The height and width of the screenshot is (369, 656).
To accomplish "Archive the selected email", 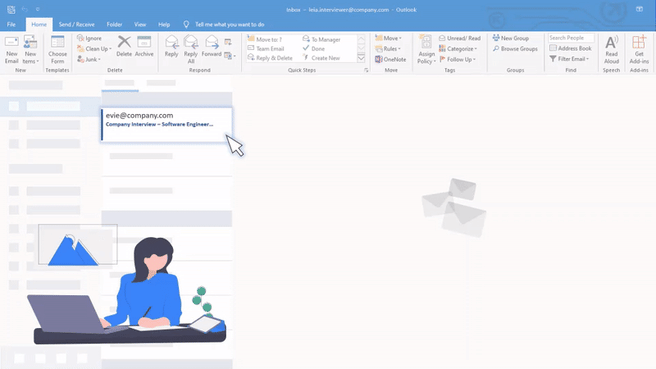I will pos(144,46).
